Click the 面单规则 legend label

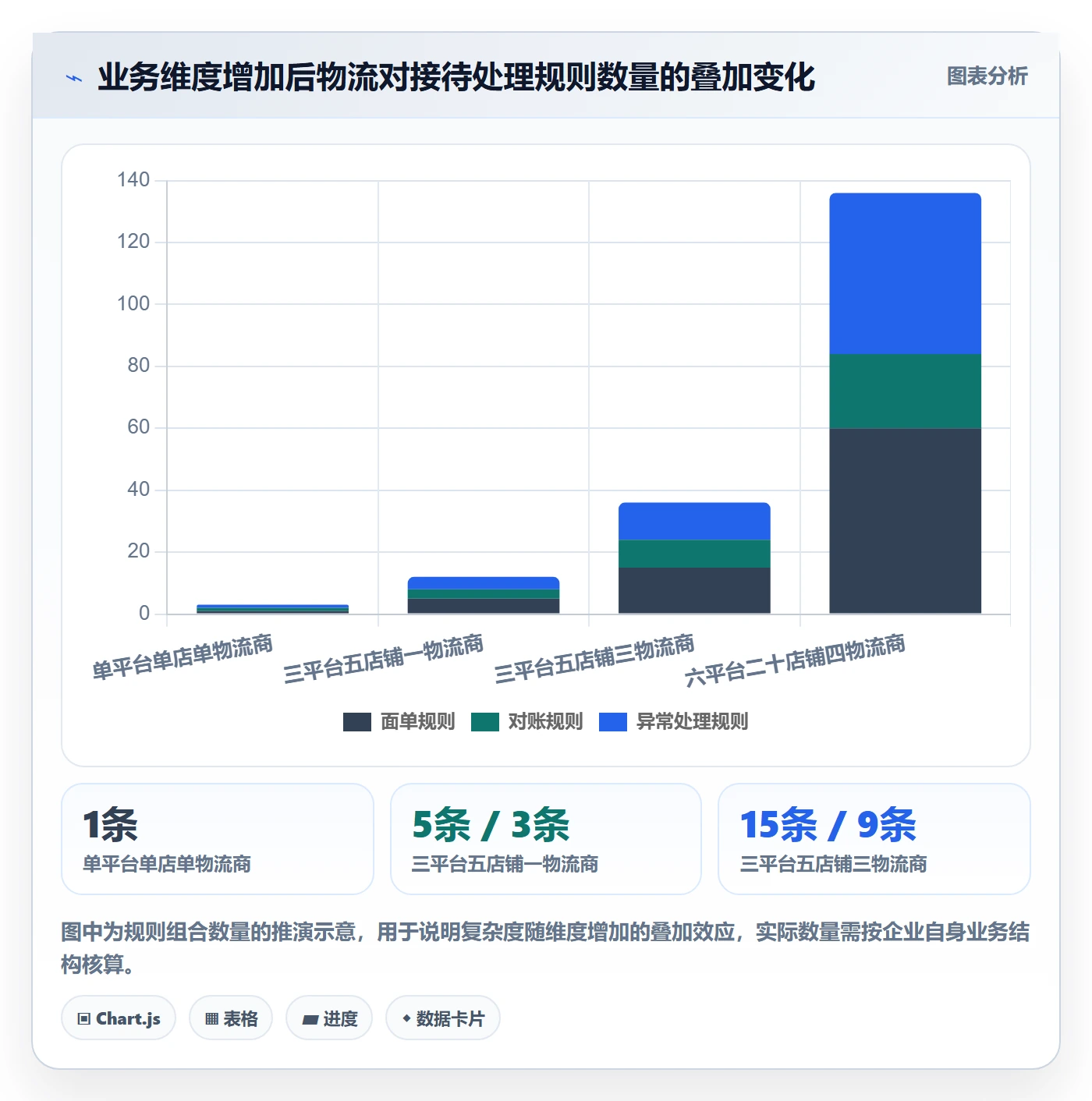(x=417, y=722)
